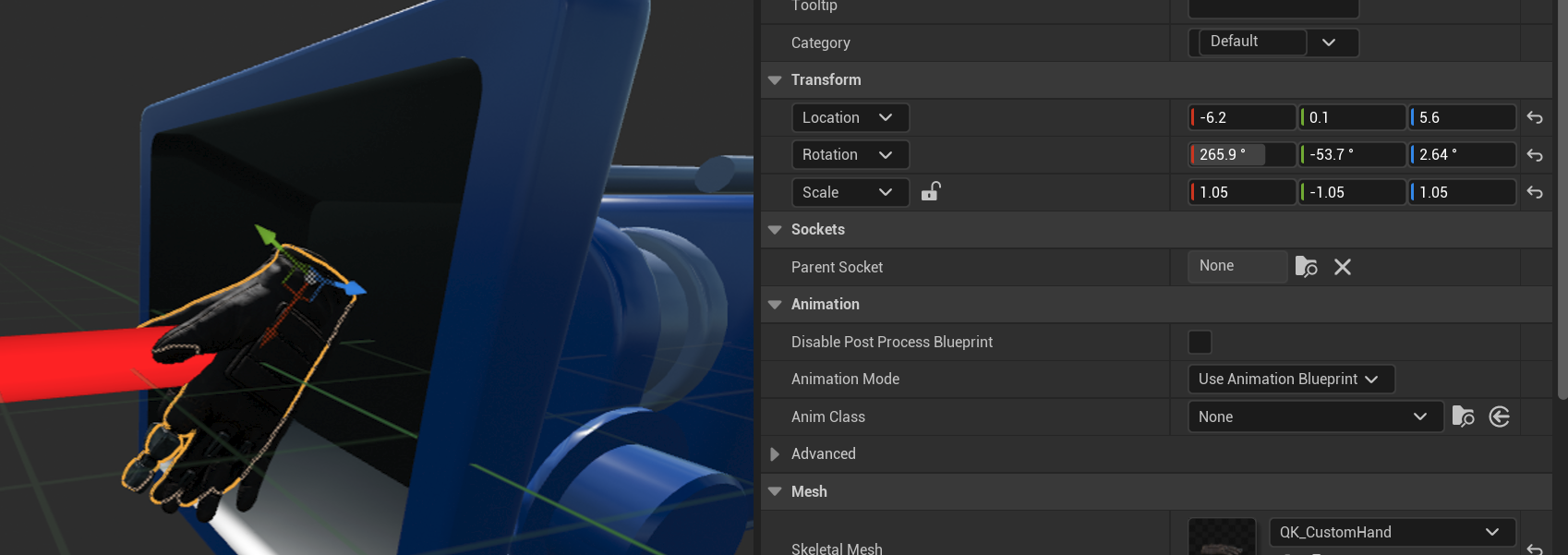Open the Location type dropdown
1568x555 pixels.
[x=850, y=117]
